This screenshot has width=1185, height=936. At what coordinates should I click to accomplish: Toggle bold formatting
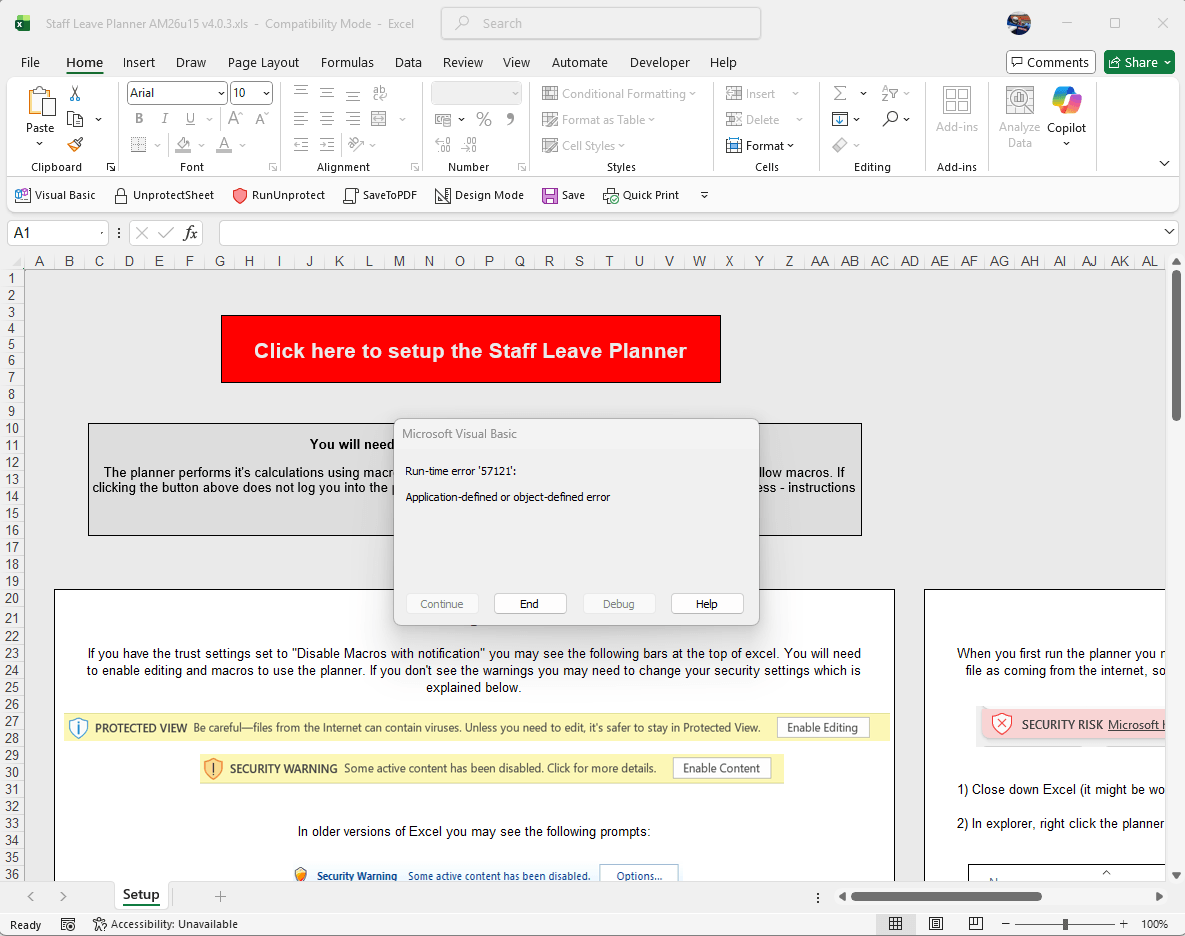click(x=138, y=118)
